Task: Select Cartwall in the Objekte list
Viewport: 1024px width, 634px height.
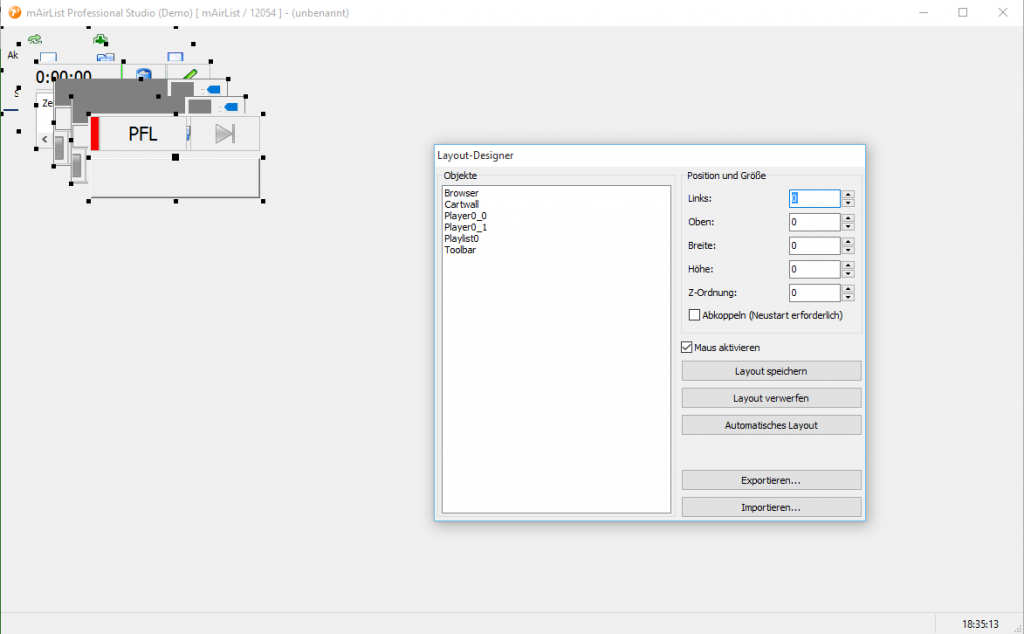Action: click(x=463, y=204)
